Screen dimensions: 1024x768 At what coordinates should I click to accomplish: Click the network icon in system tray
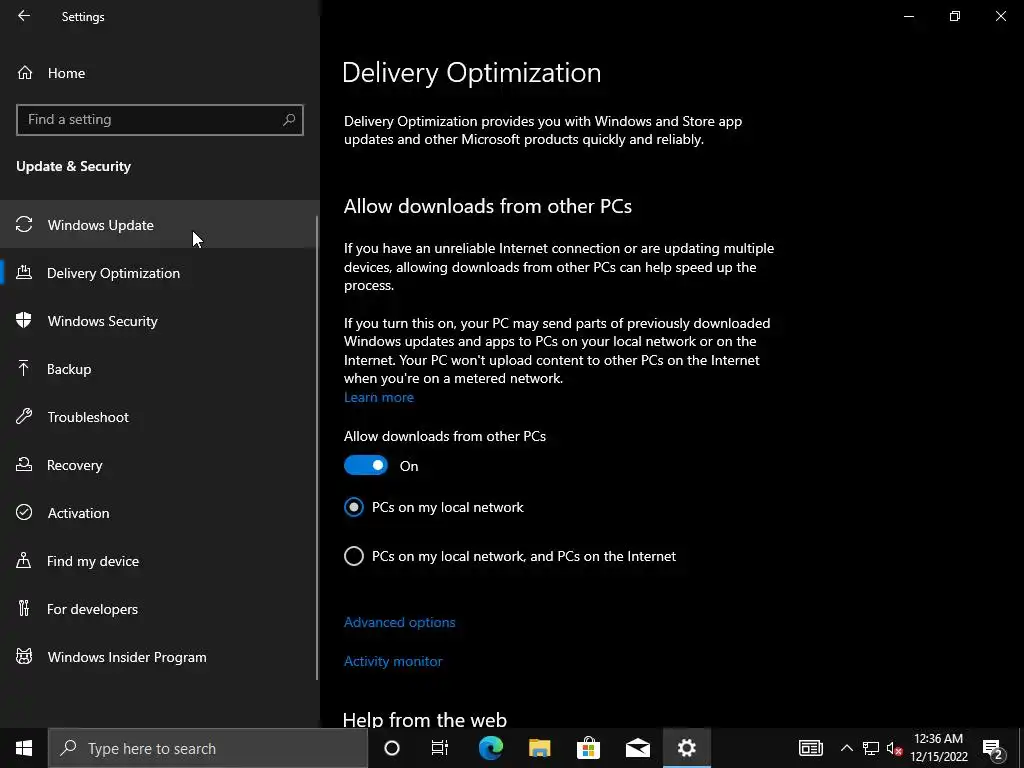(x=871, y=748)
